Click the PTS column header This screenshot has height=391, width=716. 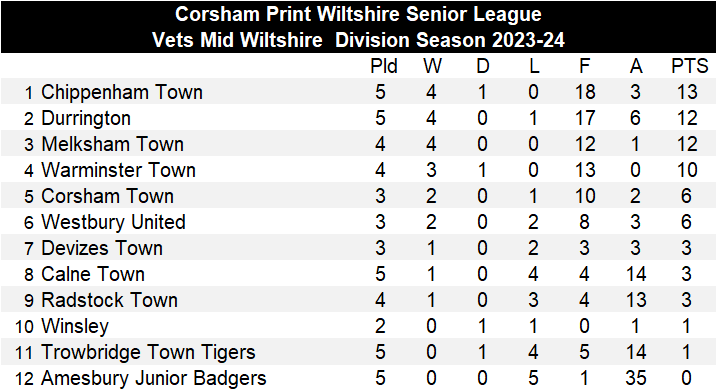pyautogui.click(x=689, y=67)
